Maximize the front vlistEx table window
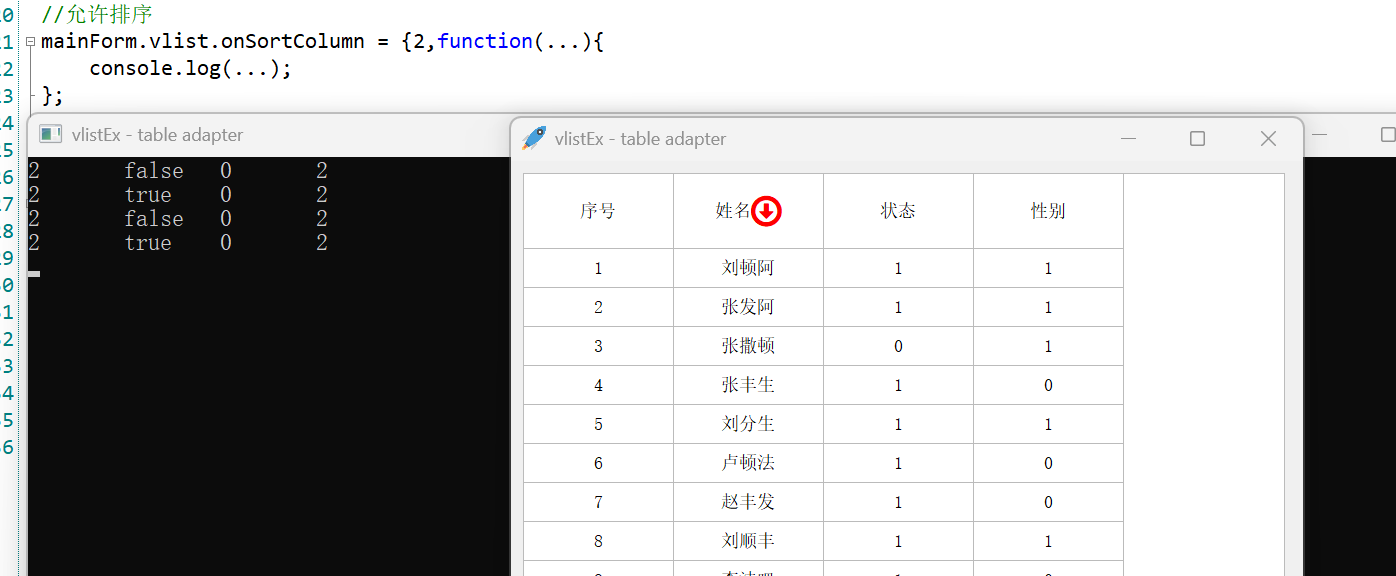 pyautogui.click(x=1197, y=139)
